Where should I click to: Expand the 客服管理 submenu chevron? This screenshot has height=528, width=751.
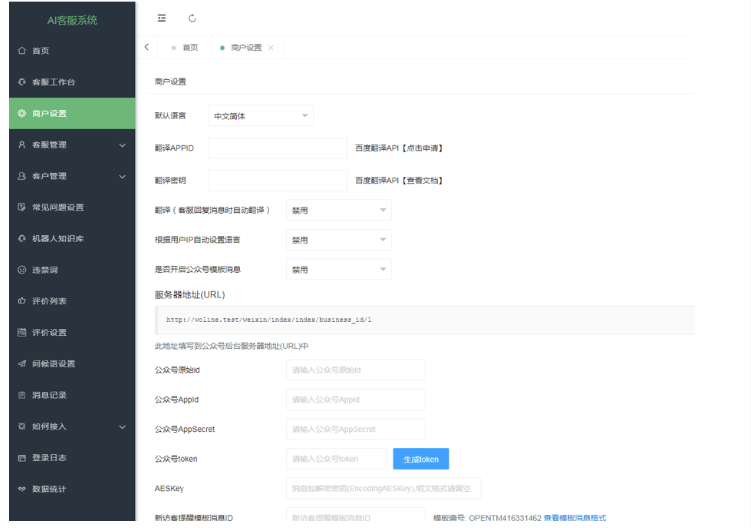coord(122,145)
